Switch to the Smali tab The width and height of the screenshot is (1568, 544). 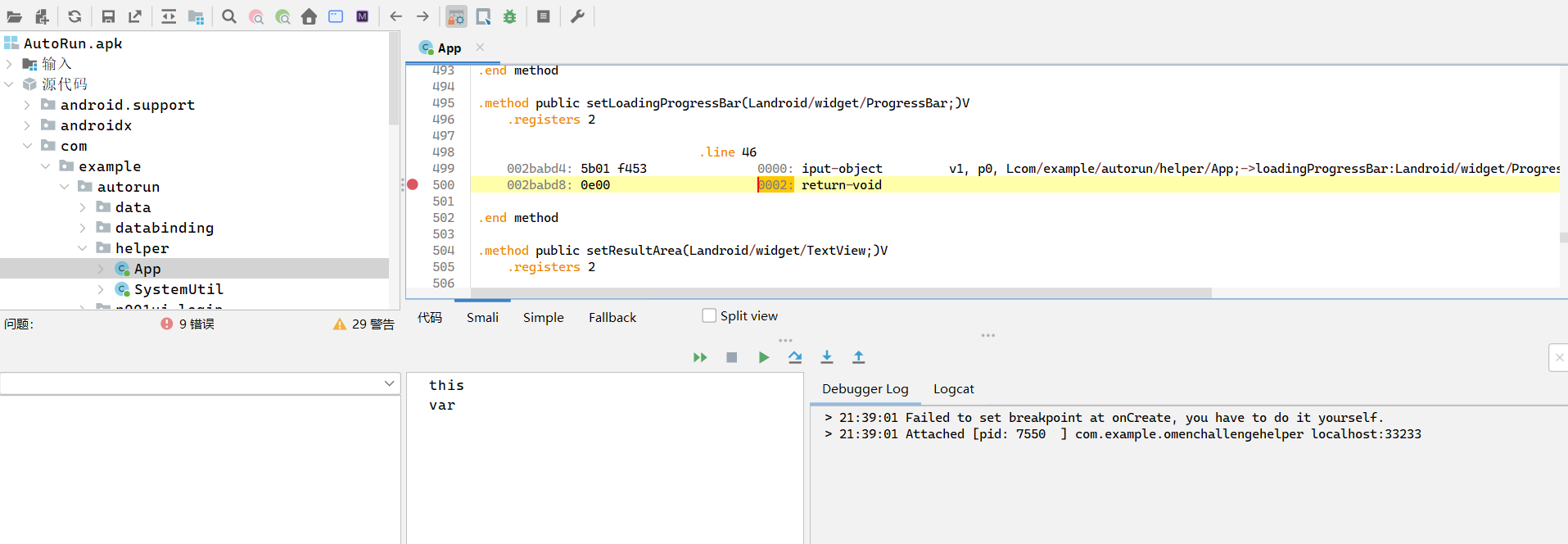482,317
